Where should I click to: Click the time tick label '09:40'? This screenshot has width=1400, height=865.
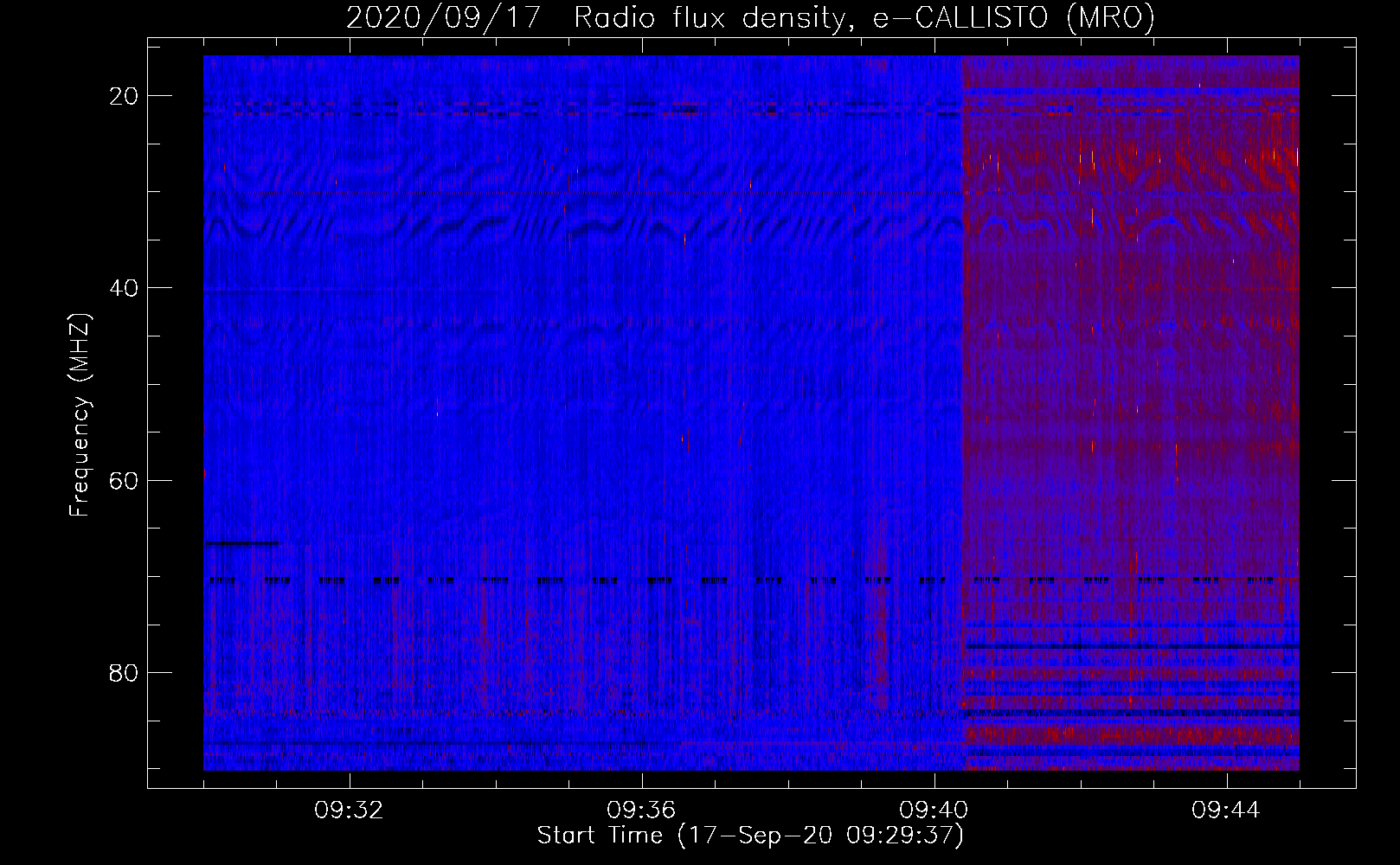click(x=934, y=811)
